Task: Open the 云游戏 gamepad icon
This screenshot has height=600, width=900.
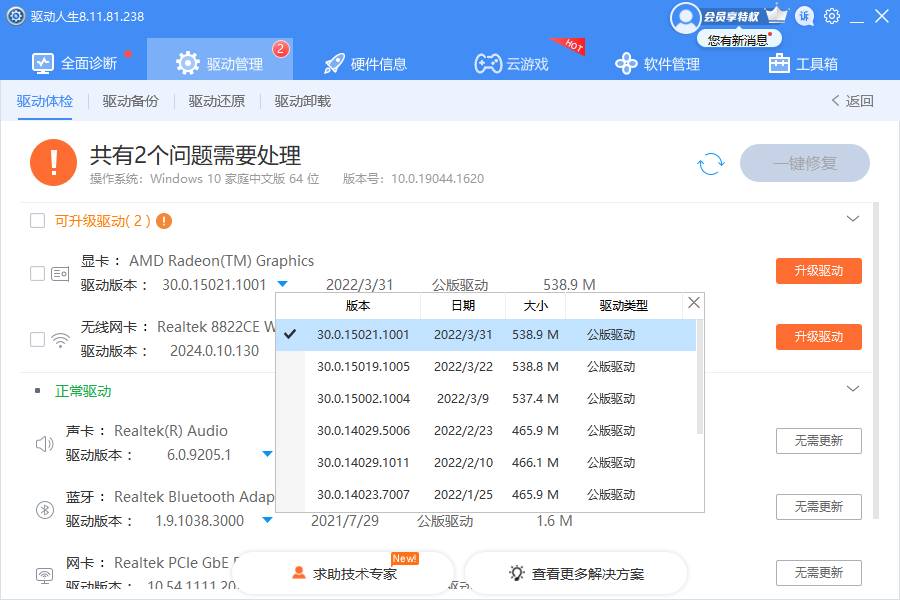Action: click(x=487, y=64)
